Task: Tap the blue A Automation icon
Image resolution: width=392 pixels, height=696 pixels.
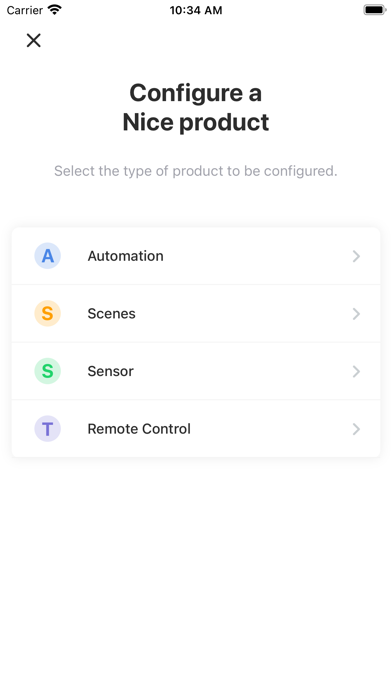Action: (x=48, y=256)
